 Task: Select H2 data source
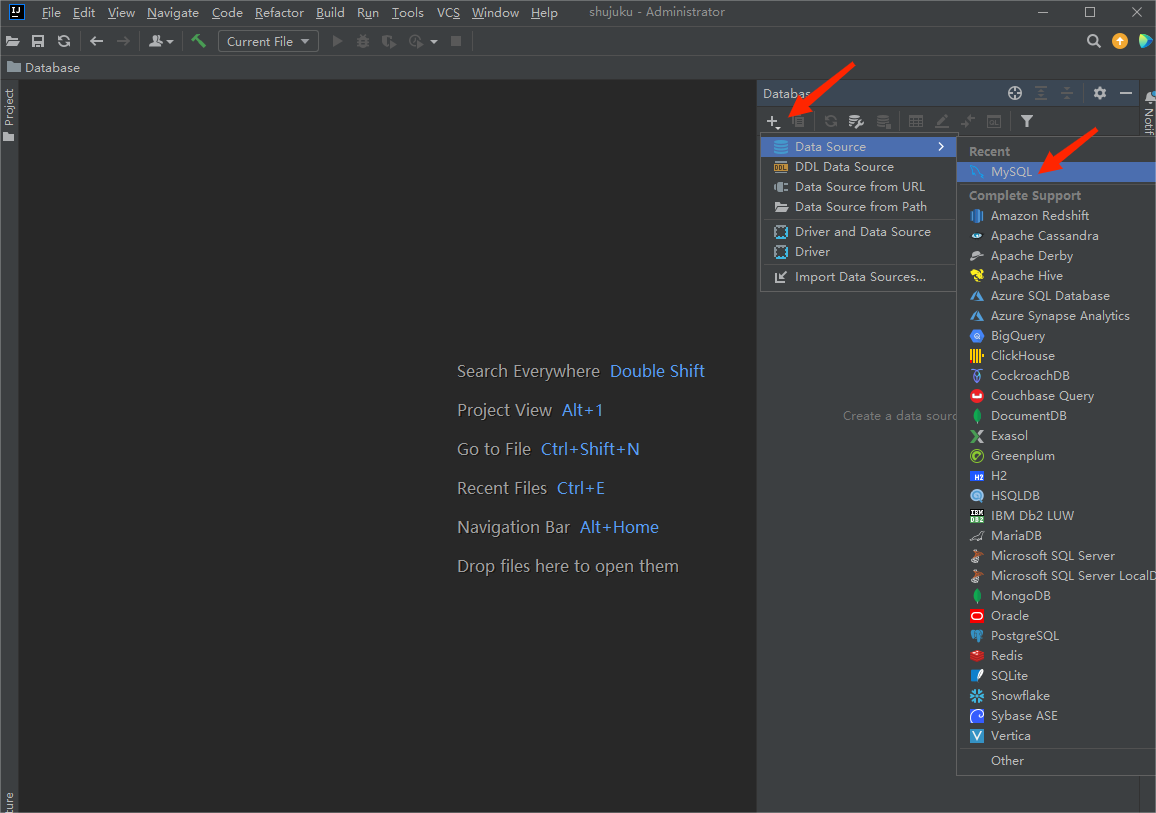(1056, 475)
